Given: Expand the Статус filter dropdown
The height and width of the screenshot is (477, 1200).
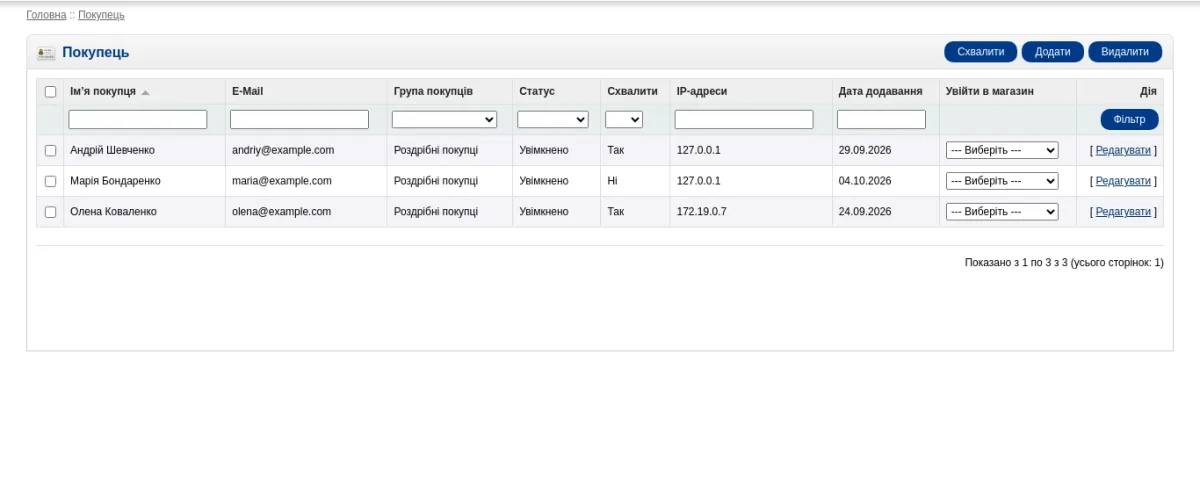Looking at the screenshot, I should pos(553,119).
